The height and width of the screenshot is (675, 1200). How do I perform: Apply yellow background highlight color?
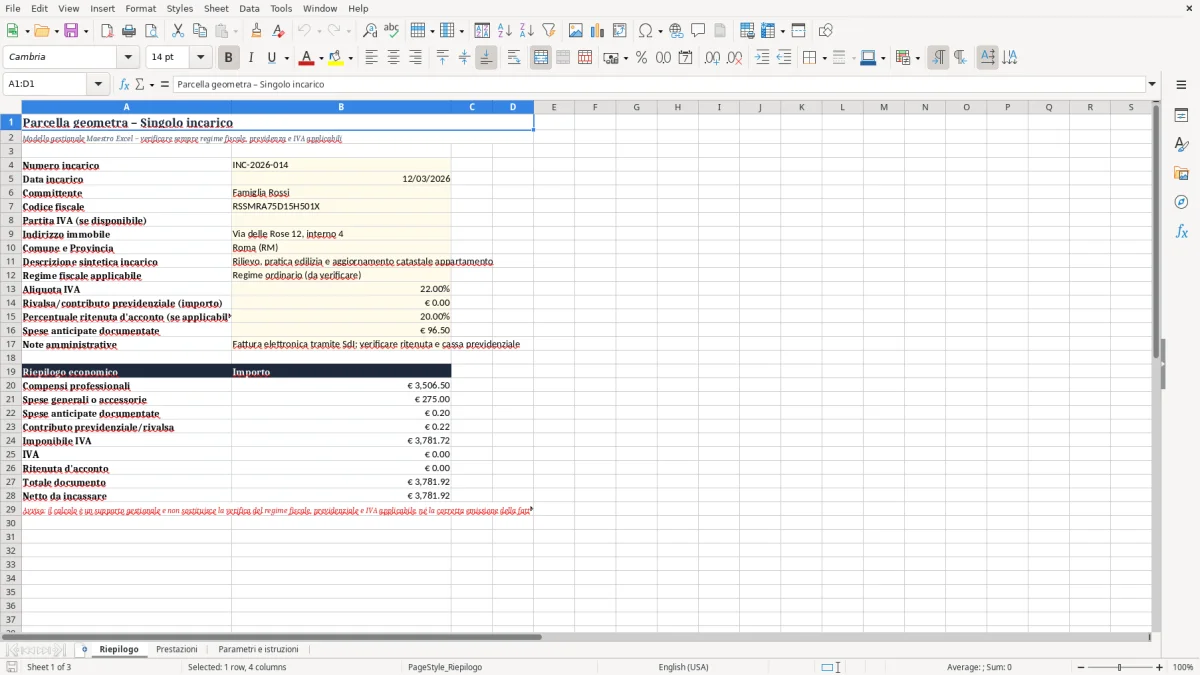pos(337,58)
